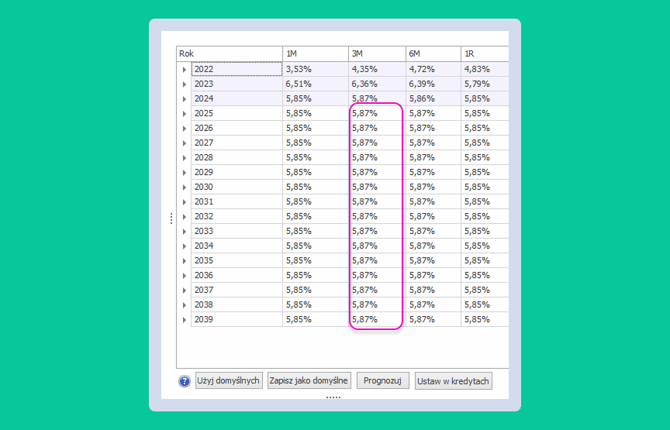Select the 1R column header
The height and width of the screenshot is (430, 670).
tap(485, 54)
